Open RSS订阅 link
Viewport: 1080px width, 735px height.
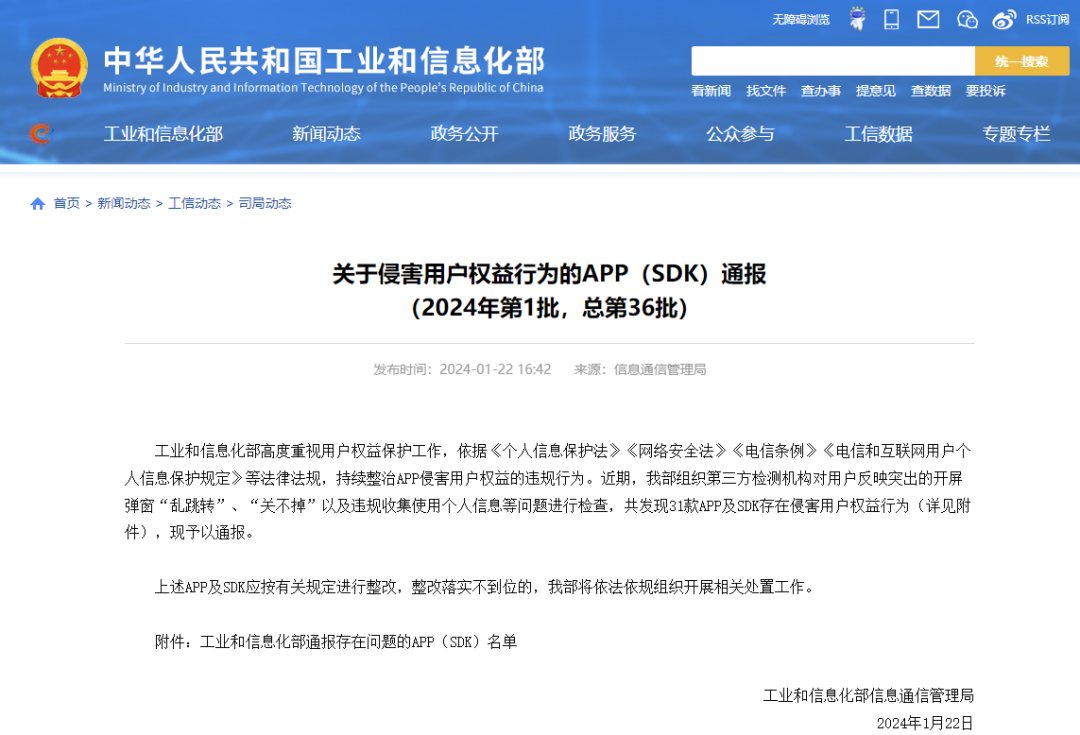[x=1047, y=19]
